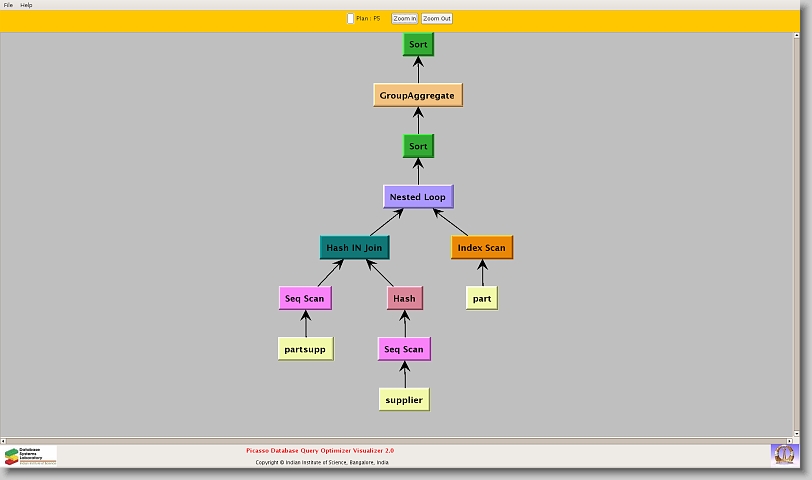This screenshot has width=812, height=480.
Task: Click the supplier table node
Action: (x=405, y=400)
